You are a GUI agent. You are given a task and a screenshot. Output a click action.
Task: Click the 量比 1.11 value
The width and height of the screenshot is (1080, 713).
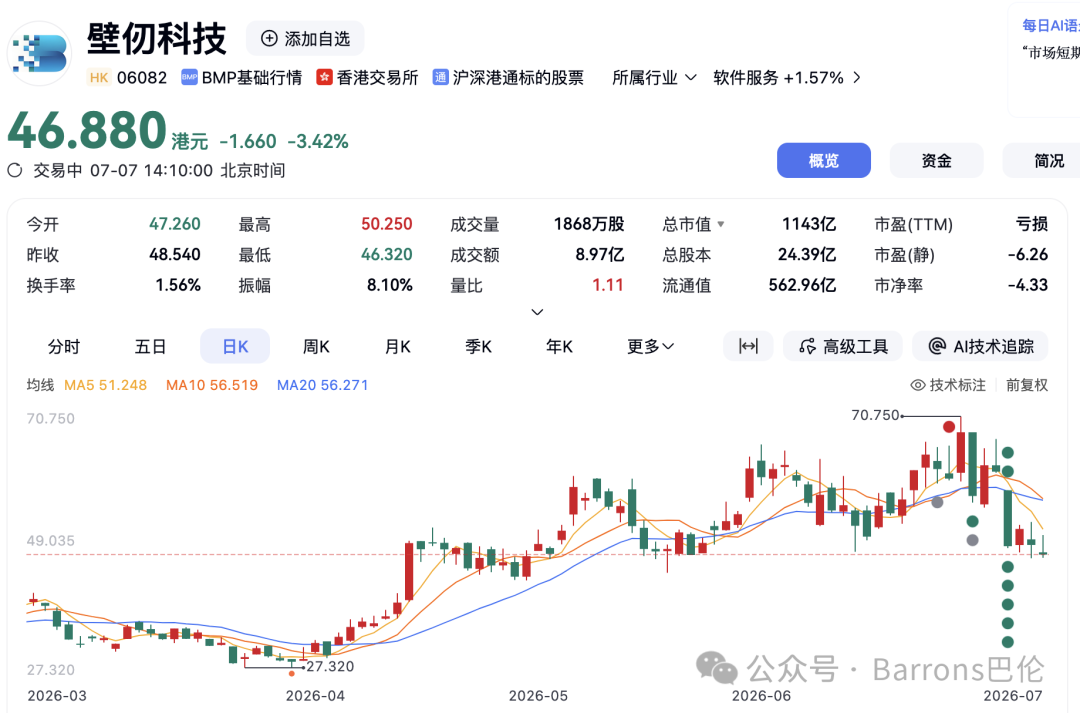click(608, 285)
